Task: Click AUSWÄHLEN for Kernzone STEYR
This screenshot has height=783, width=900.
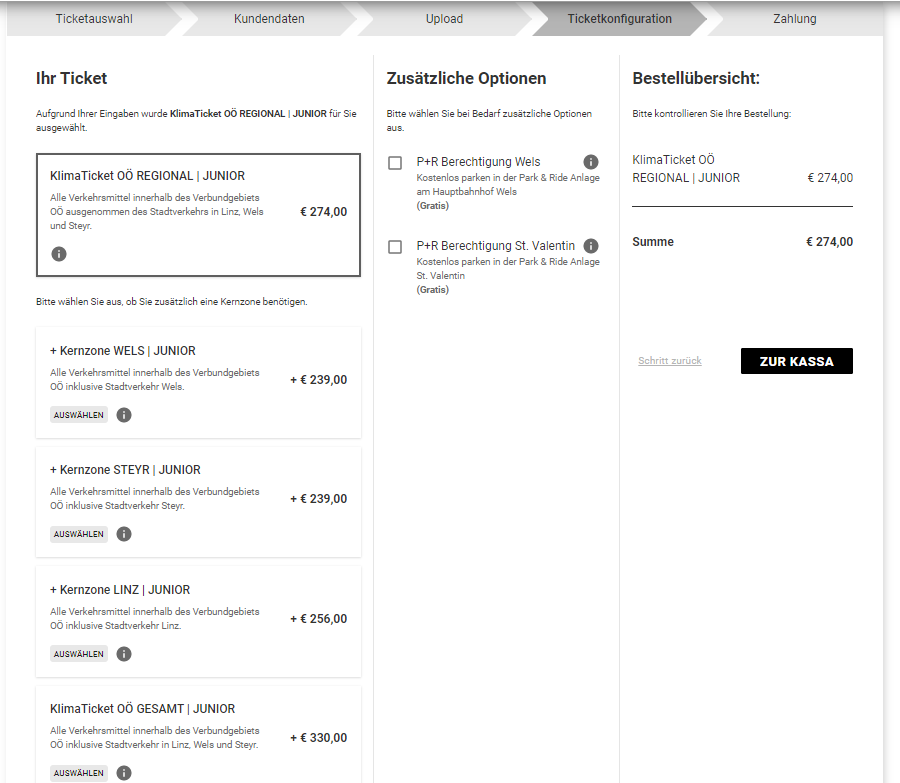Action: click(x=79, y=534)
